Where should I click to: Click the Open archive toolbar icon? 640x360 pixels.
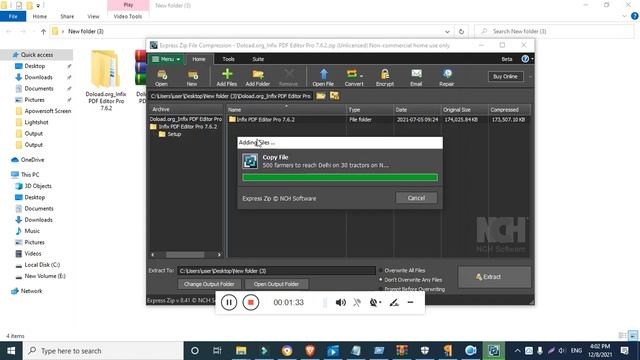coord(162,77)
